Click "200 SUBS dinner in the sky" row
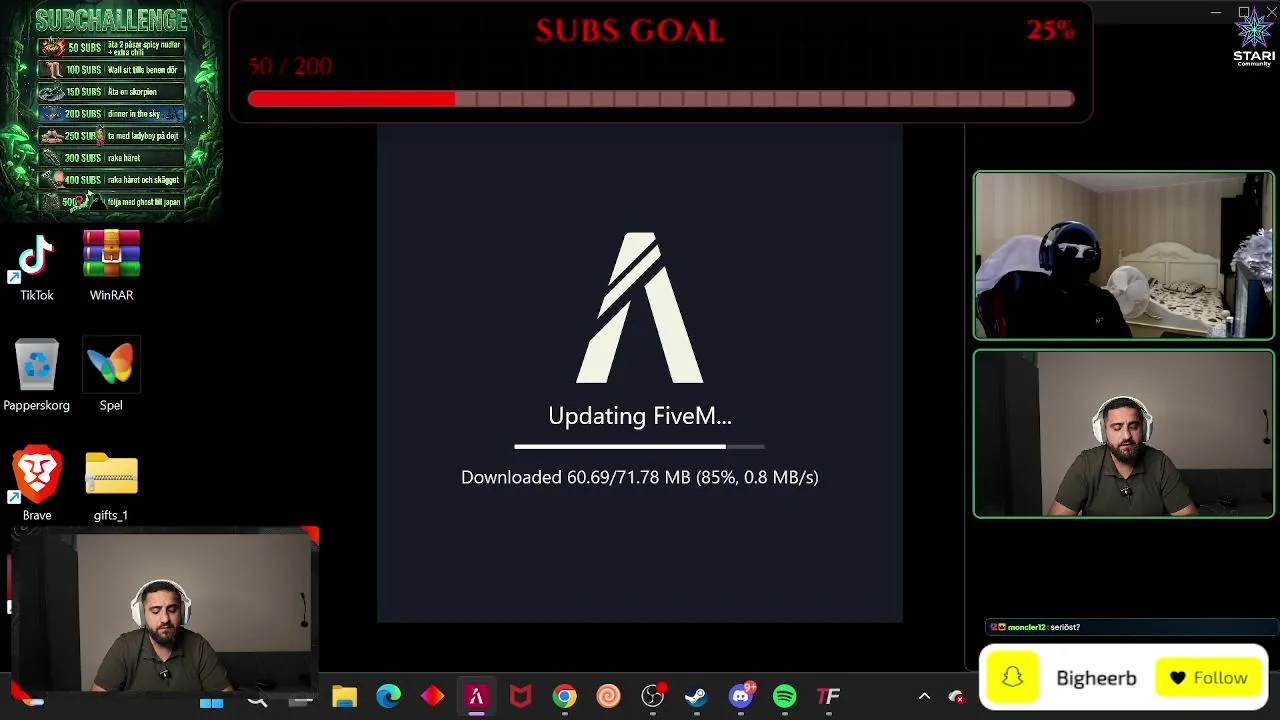The height and width of the screenshot is (720, 1280). click(112, 114)
